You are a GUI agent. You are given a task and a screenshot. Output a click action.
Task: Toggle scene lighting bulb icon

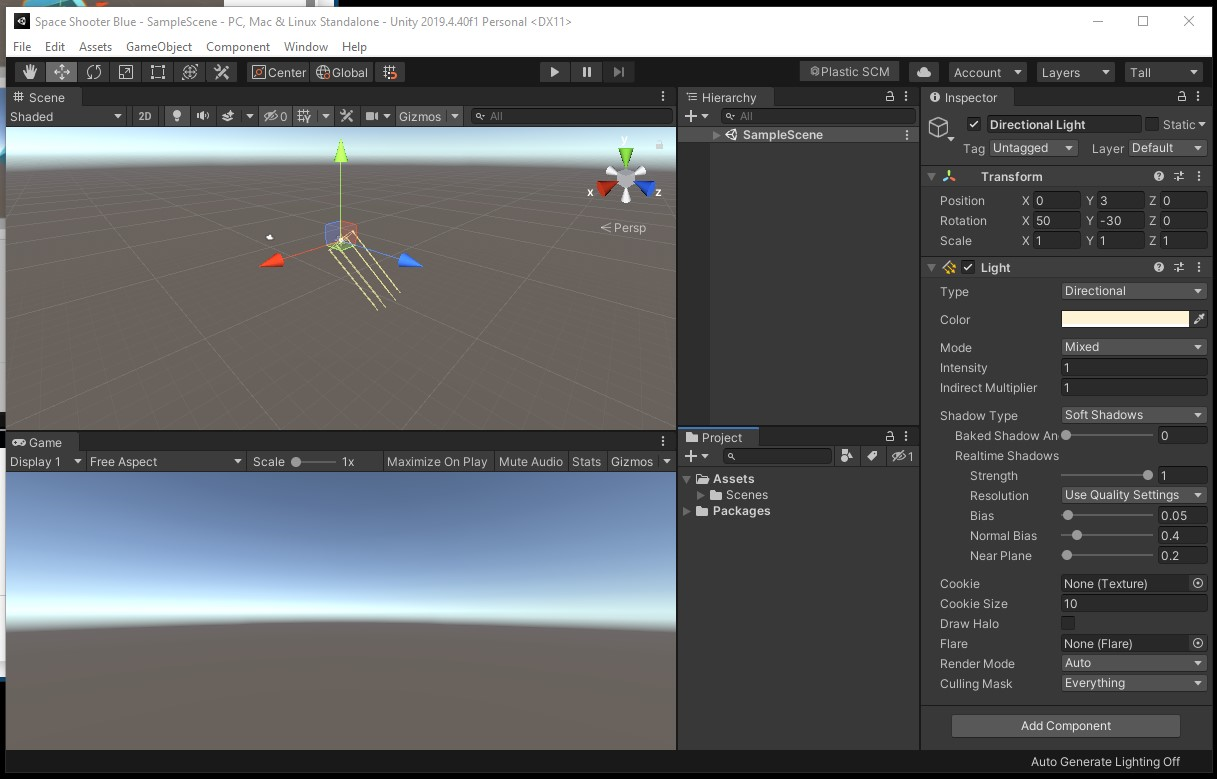[177, 116]
